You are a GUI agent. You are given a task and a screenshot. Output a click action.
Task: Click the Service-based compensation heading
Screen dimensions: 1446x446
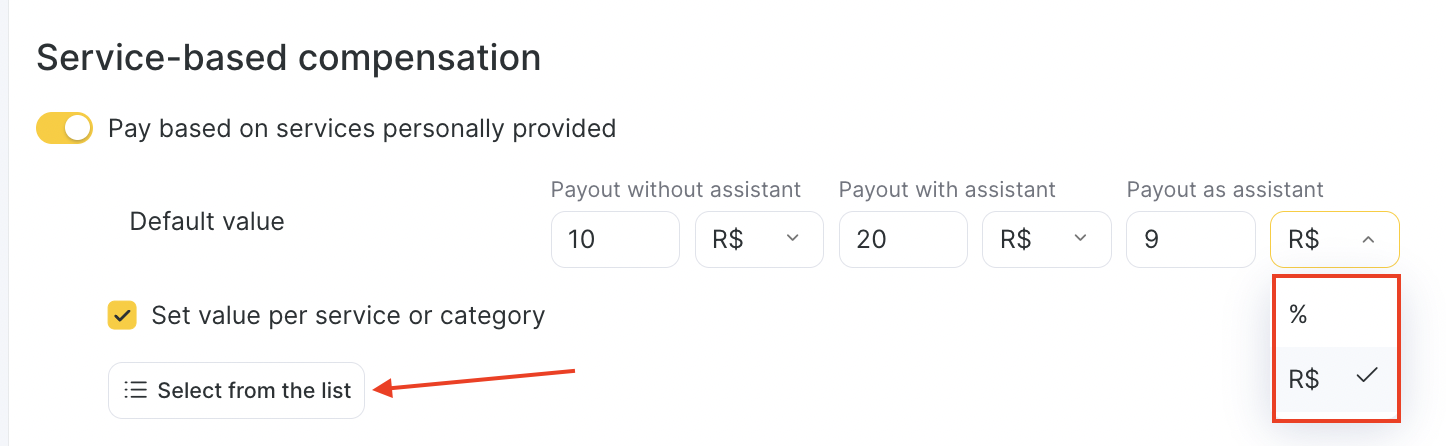coord(289,58)
